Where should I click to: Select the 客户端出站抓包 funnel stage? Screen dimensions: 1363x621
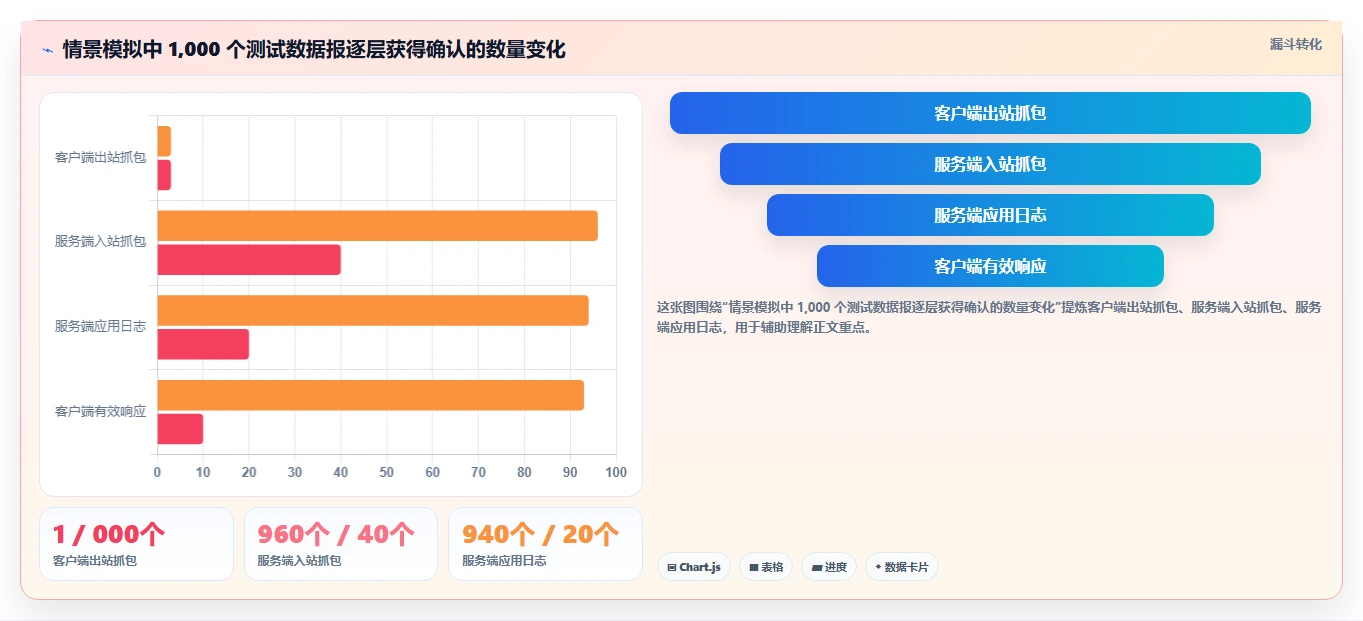pyautogui.click(x=990, y=113)
